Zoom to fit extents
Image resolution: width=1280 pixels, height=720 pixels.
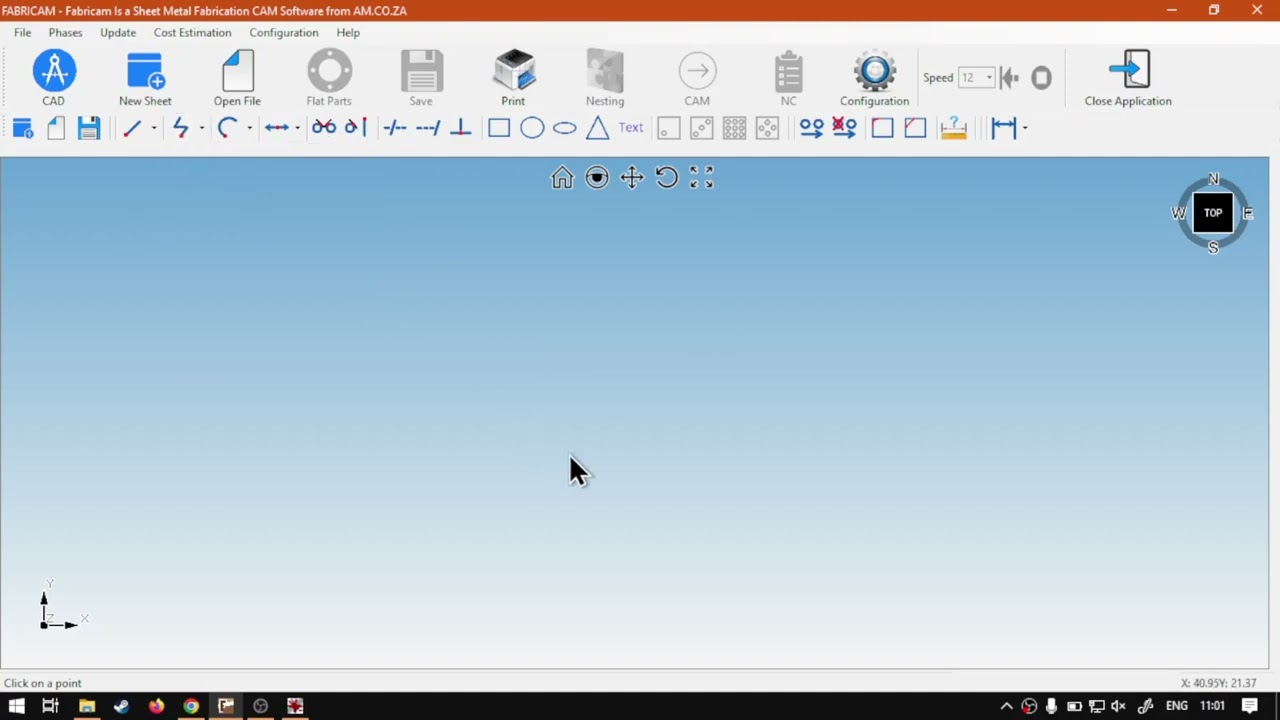click(x=702, y=178)
